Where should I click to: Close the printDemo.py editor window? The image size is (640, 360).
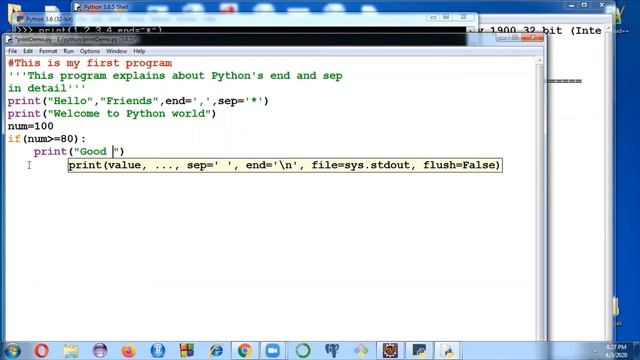[x=533, y=38]
